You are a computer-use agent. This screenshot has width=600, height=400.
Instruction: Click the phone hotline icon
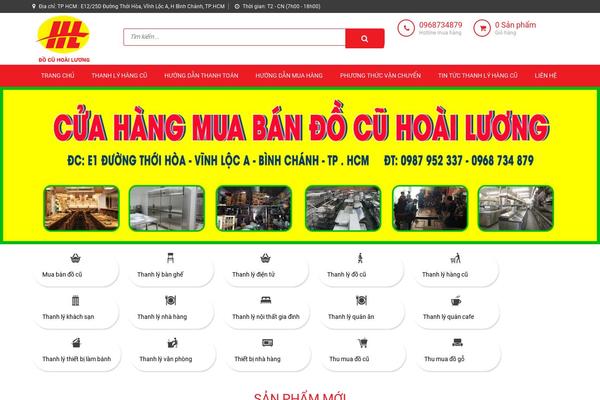coord(406,28)
